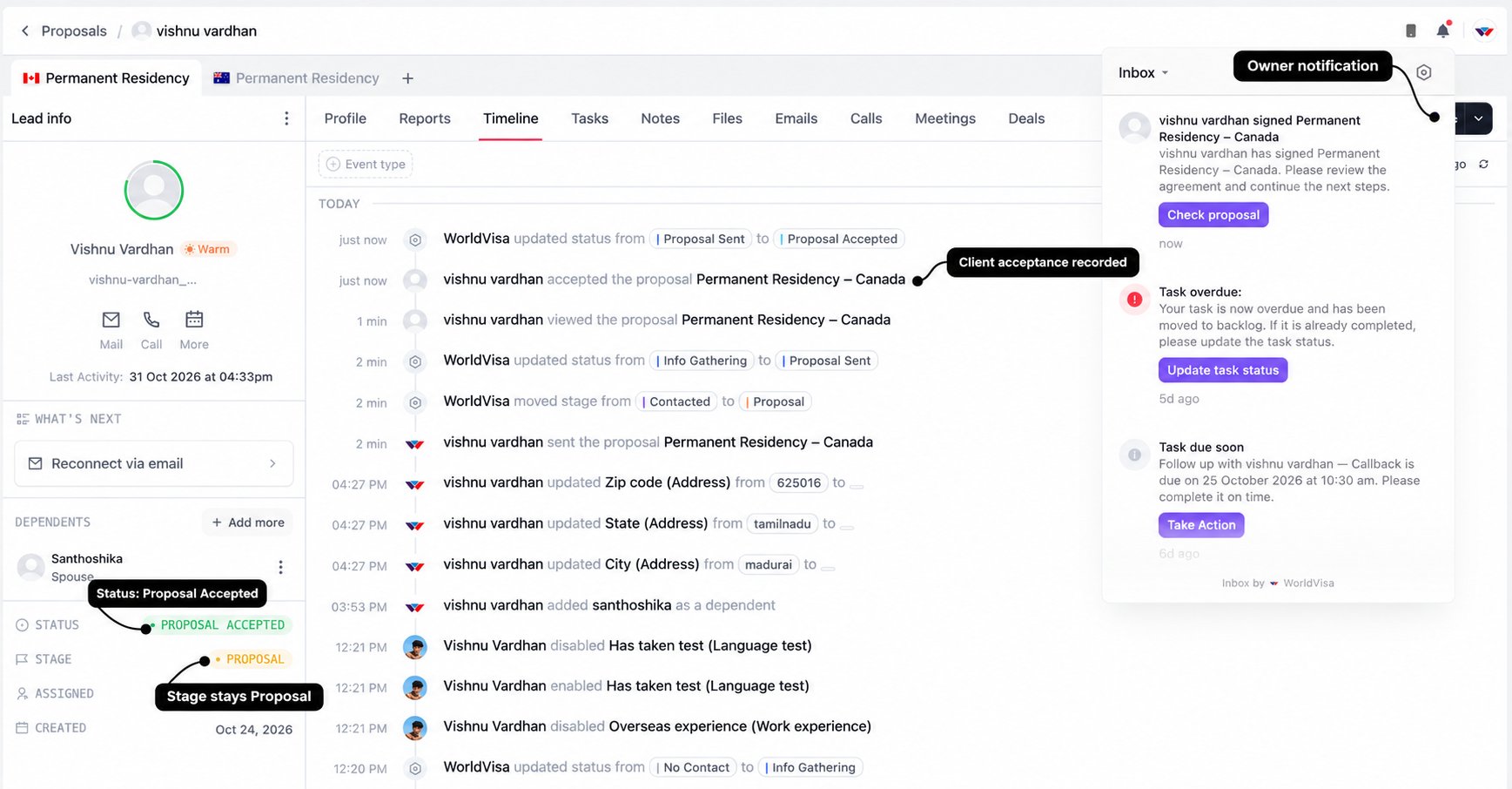
Task: Open the Calls tab
Action: point(866,118)
